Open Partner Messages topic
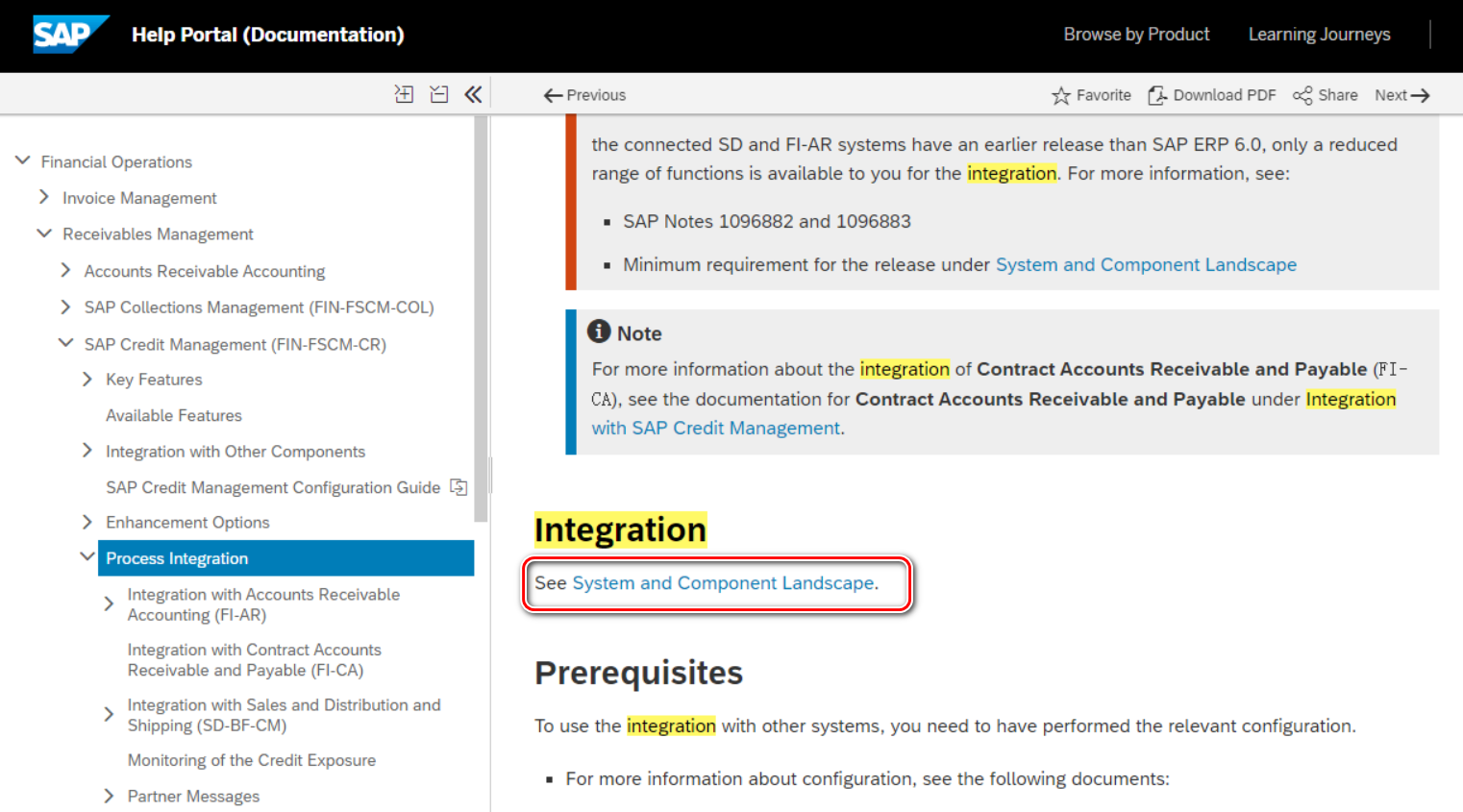Viewport: 1463px width, 812px height. pyautogui.click(x=193, y=797)
